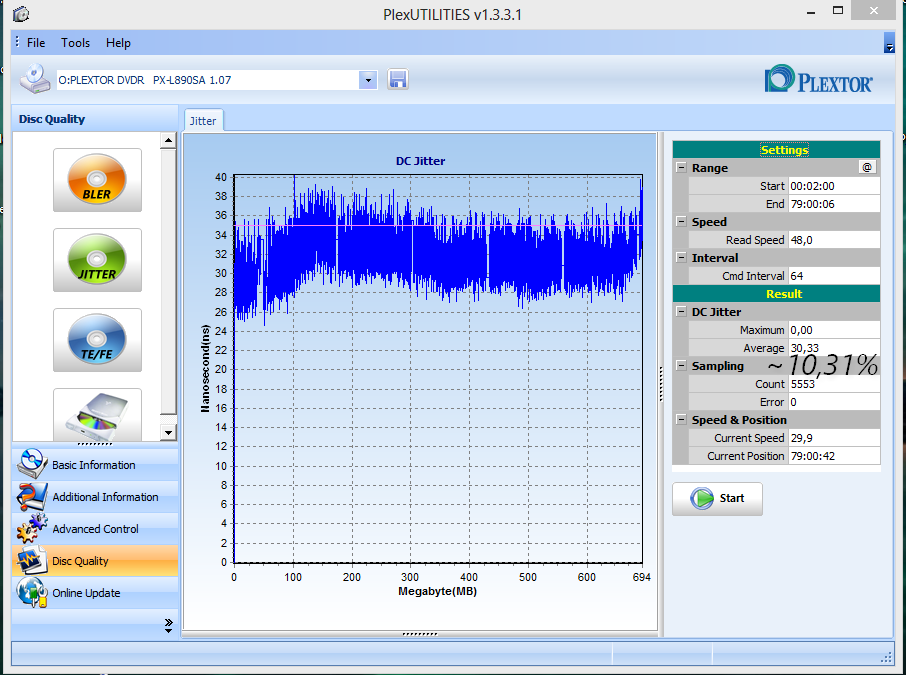
Task: Select the JITTER disc test
Action: [97, 259]
